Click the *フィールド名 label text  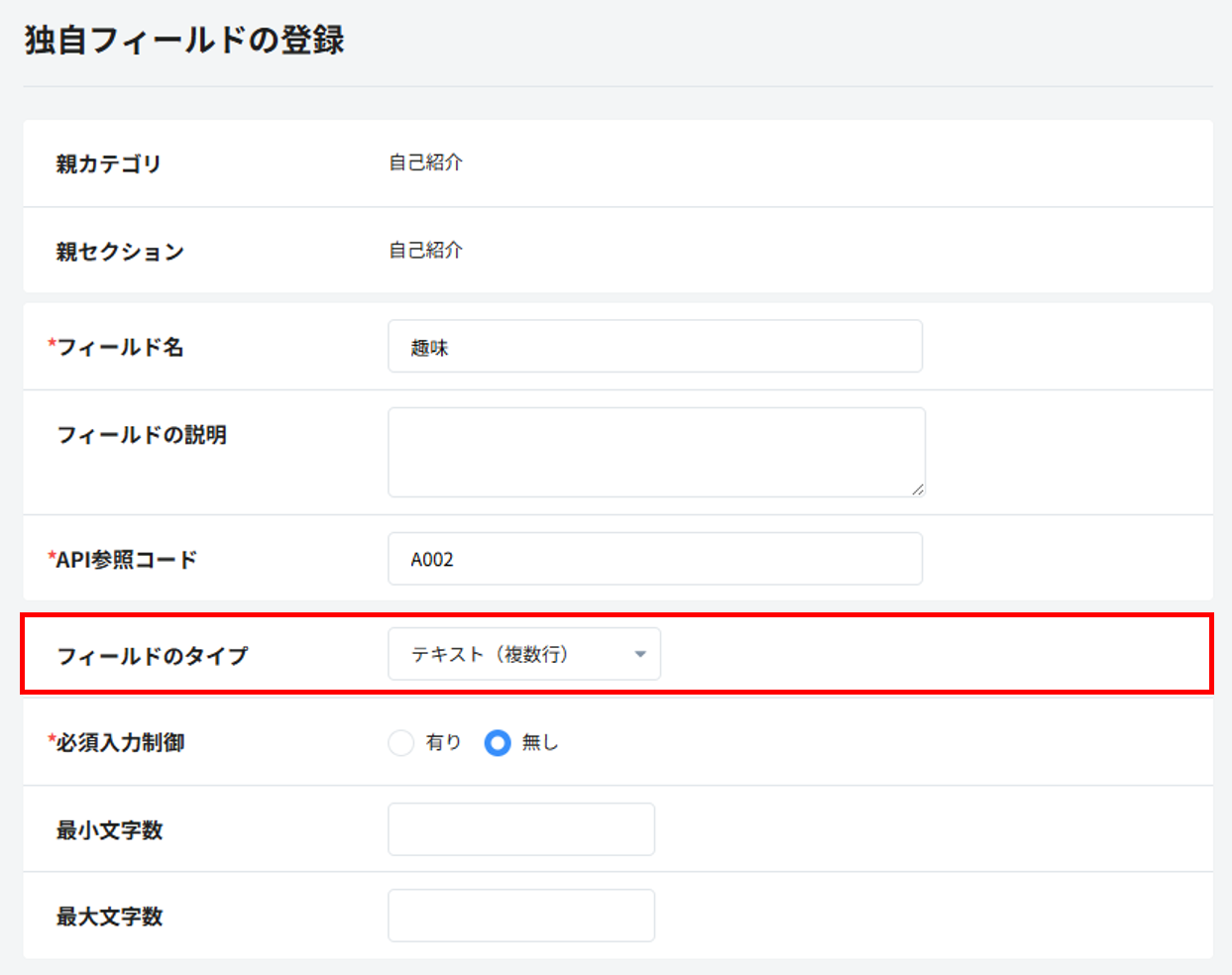(119, 347)
